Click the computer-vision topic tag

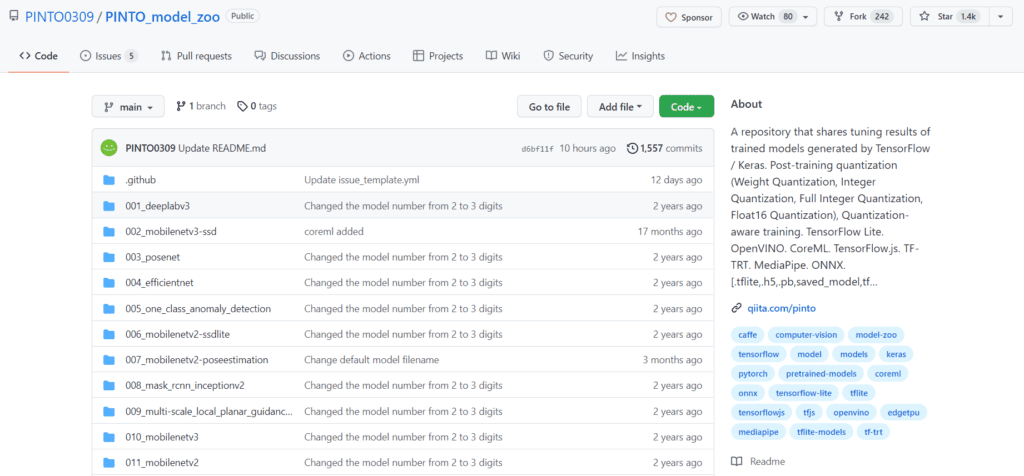point(807,335)
